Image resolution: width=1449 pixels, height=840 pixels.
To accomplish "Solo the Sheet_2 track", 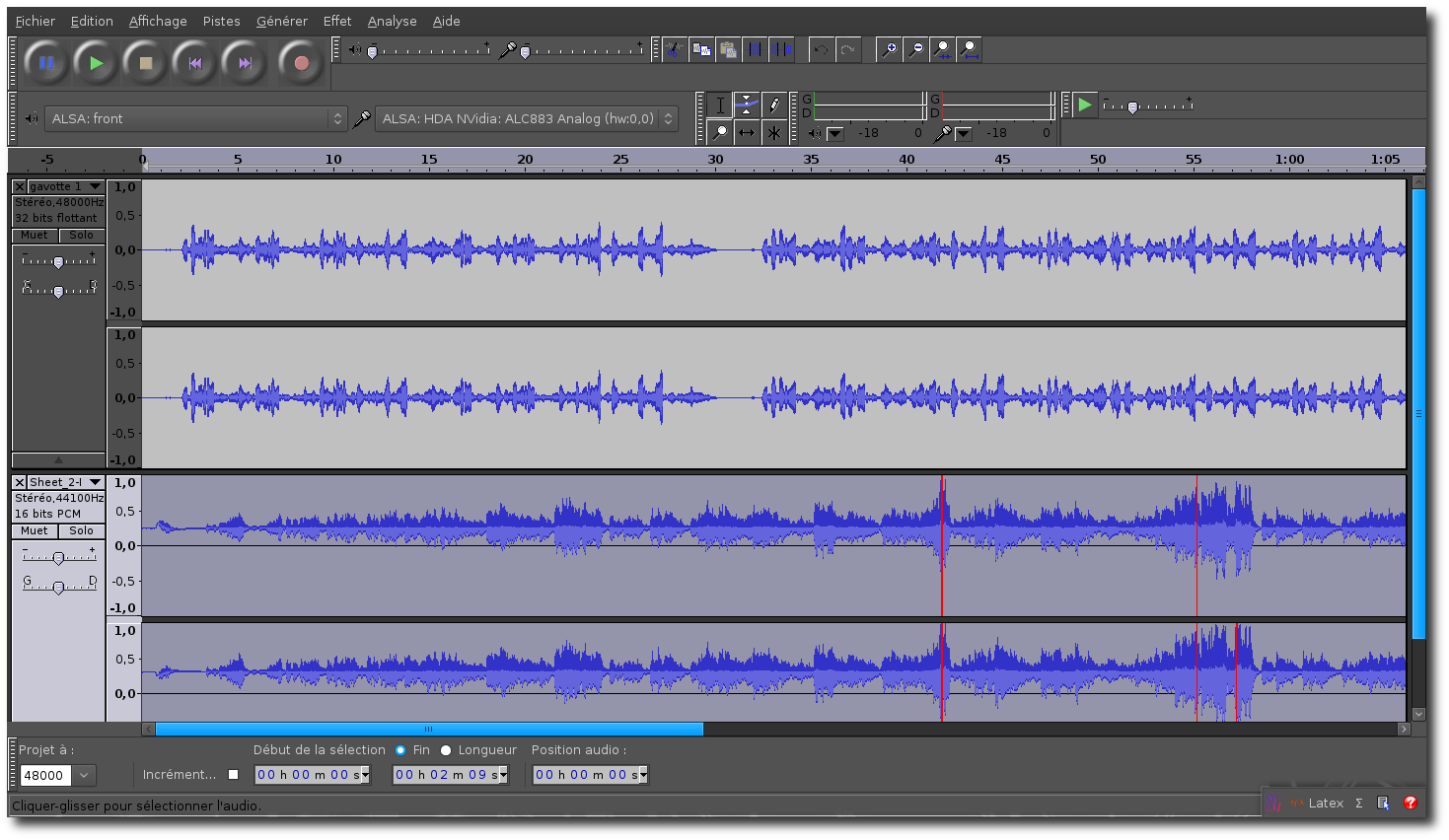I will [x=81, y=531].
